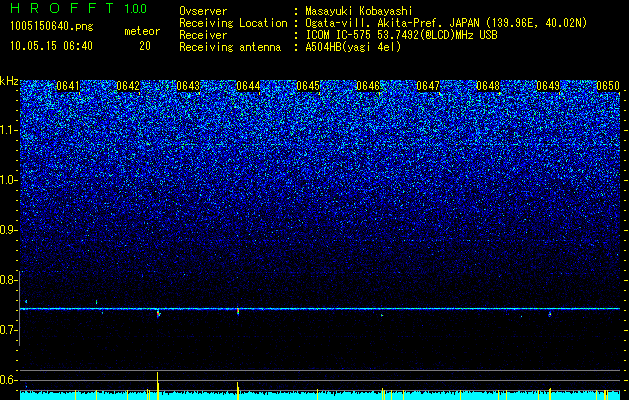
Task: Click the 'Receiver' field label
Action: [203, 35]
